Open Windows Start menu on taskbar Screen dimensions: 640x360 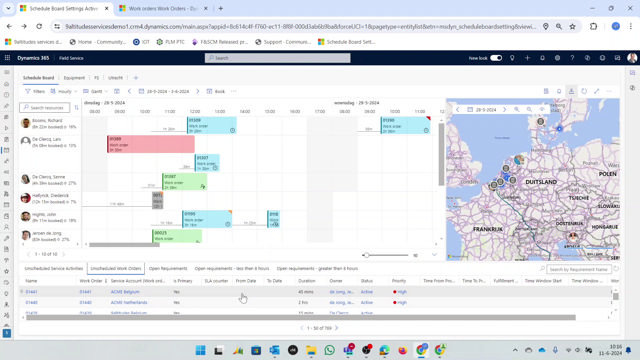[x=200, y=350]
